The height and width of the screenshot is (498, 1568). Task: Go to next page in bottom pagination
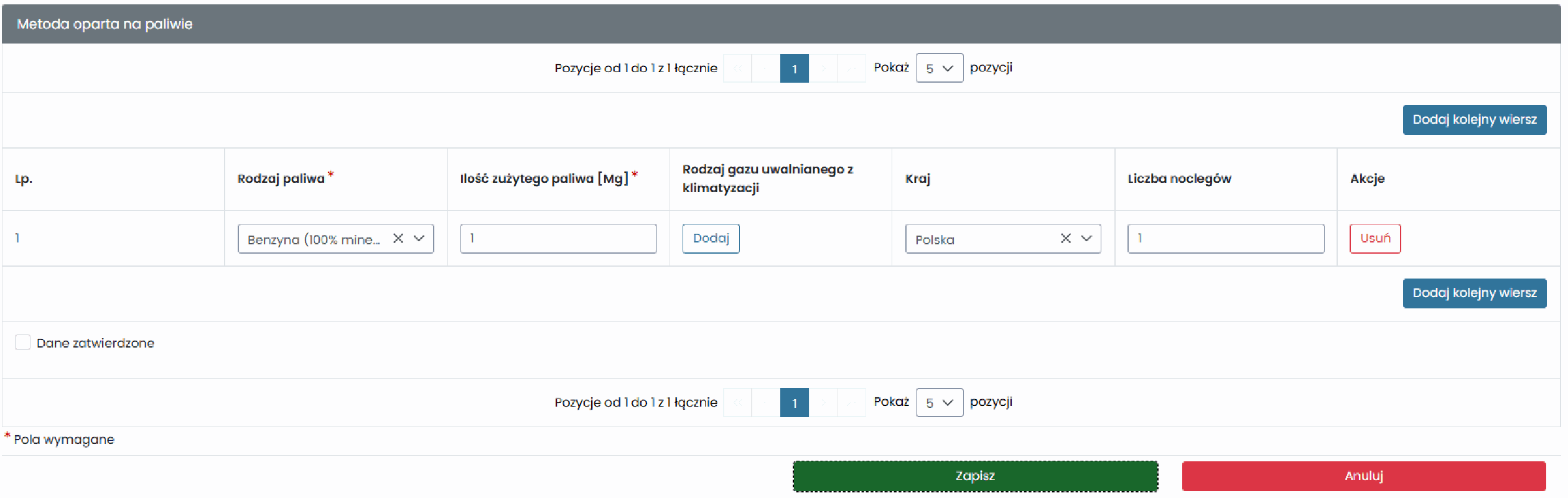[x=823, y=403]
